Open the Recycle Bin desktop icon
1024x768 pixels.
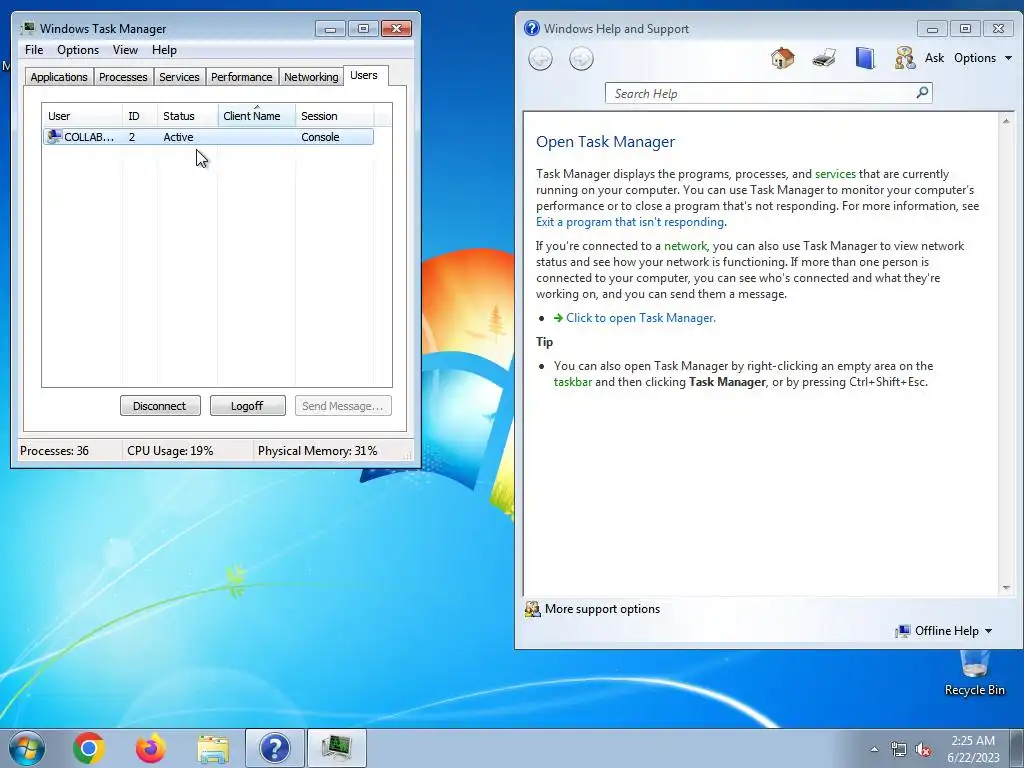point(974,673)
